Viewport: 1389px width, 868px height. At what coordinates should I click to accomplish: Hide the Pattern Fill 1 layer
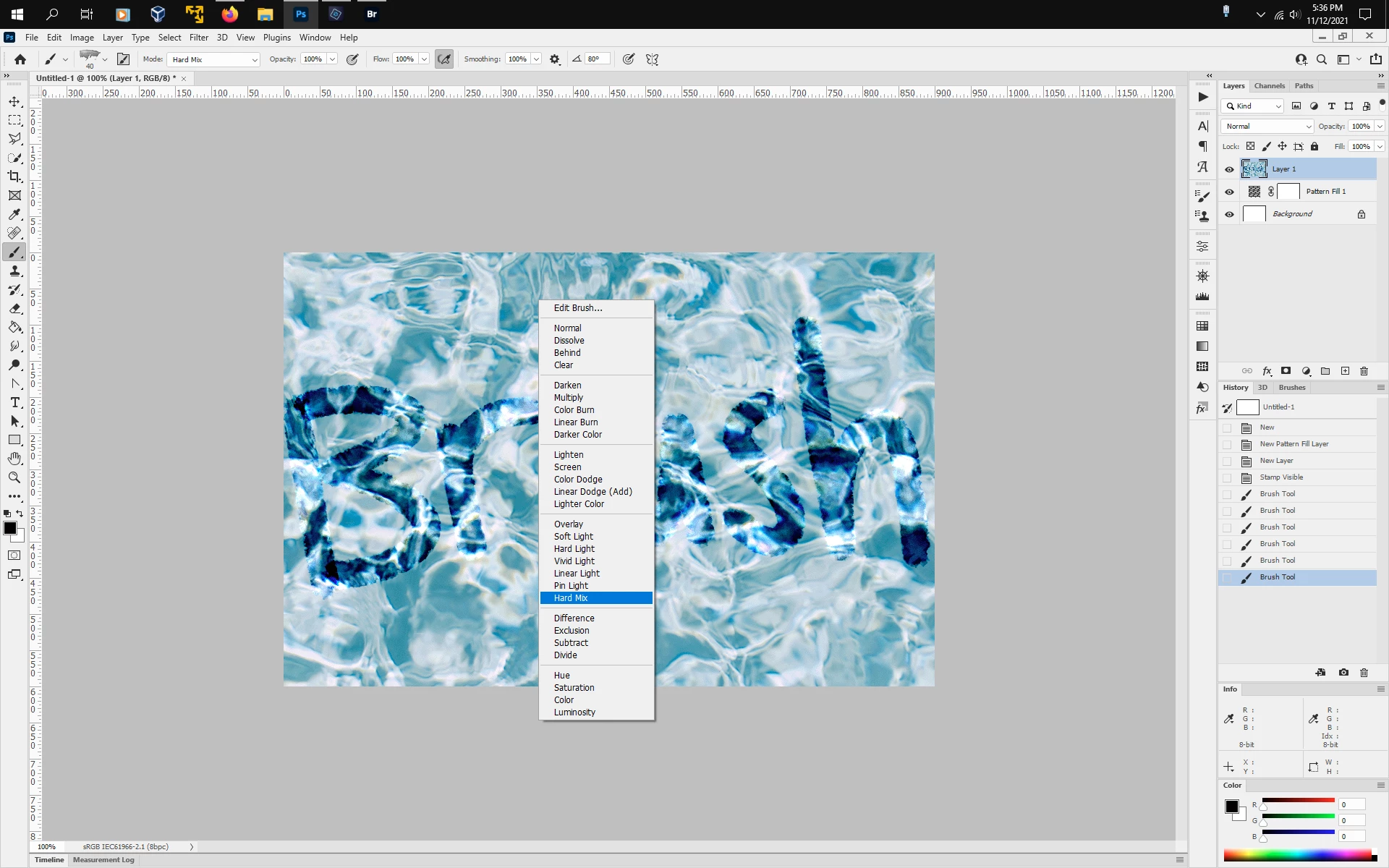(x=1229, y=192)
